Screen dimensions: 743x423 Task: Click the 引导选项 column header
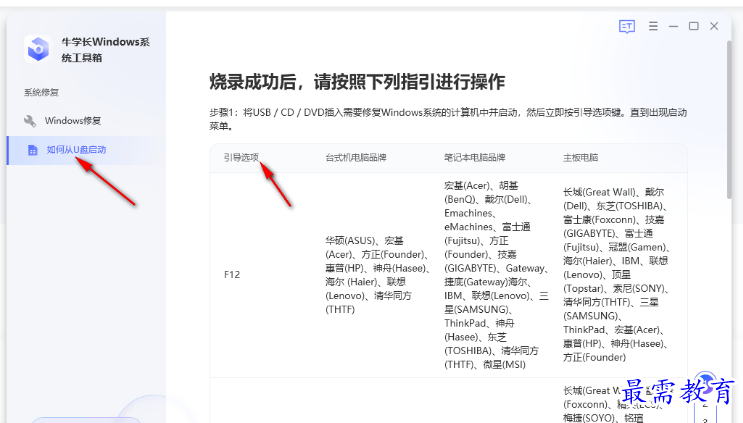click(241, 157)
